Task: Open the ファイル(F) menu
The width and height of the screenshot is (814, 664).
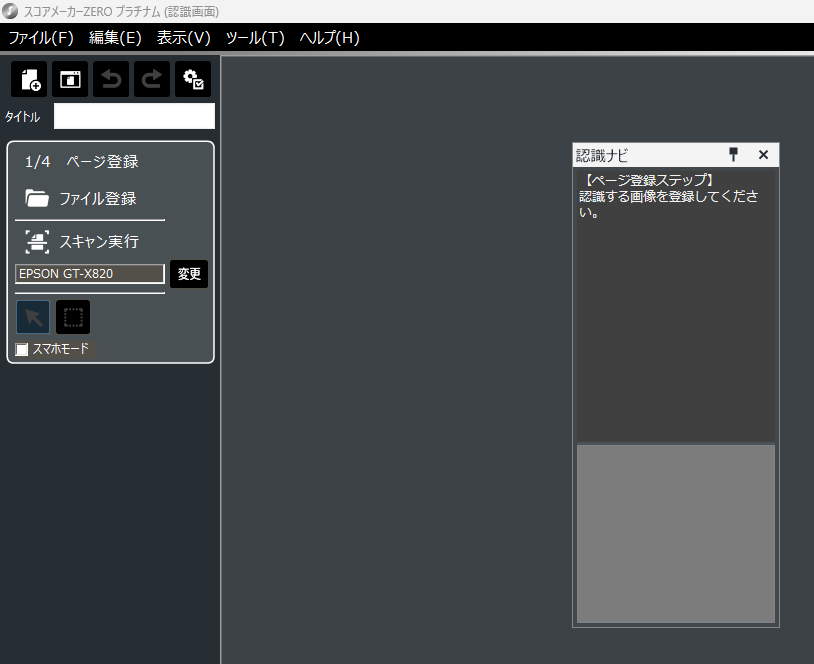Action: (41, 38)
